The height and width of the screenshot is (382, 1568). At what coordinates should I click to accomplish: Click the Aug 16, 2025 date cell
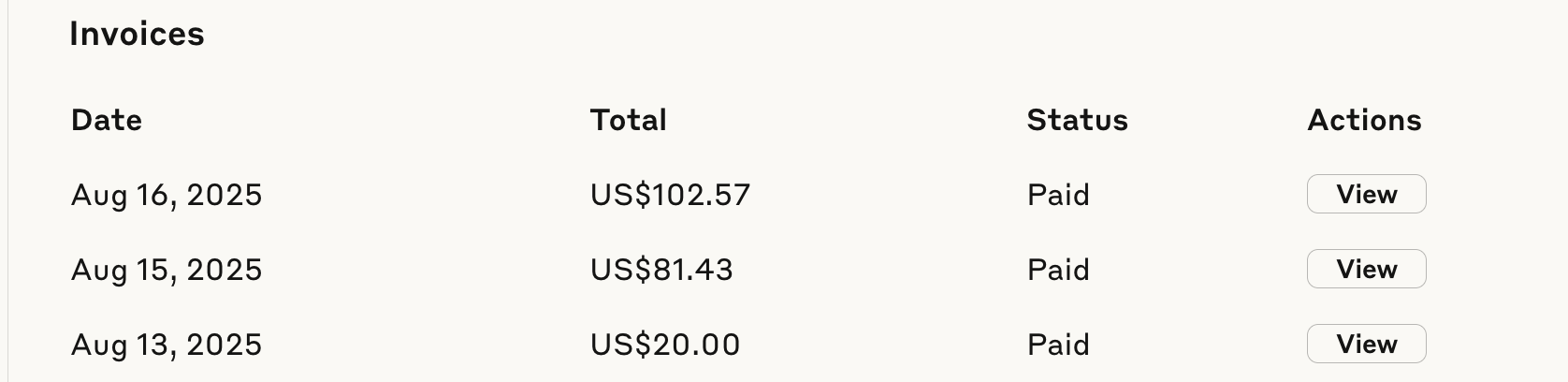(x=167, y=195)
